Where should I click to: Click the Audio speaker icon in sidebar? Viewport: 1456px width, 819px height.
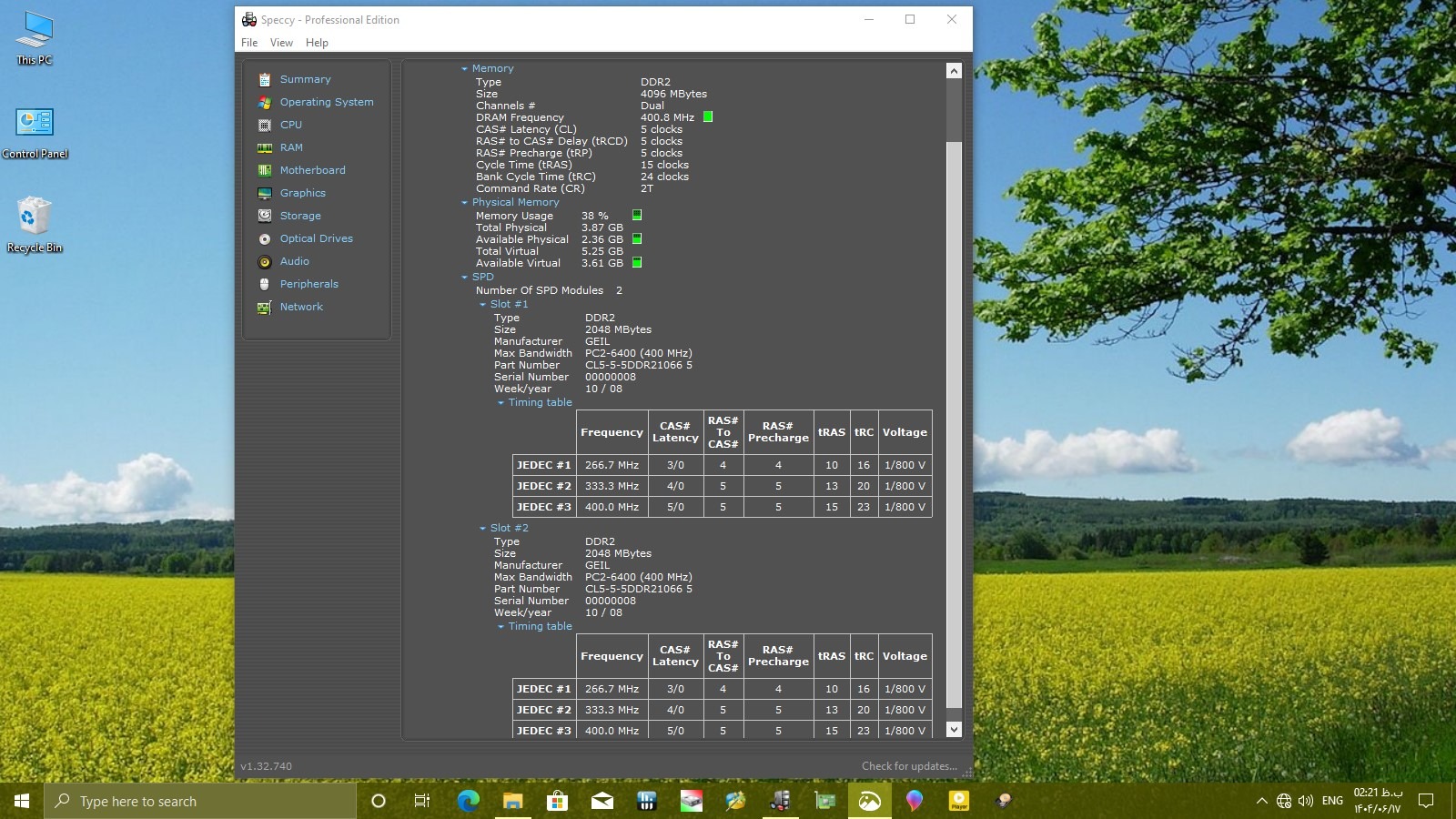point(265,261)
